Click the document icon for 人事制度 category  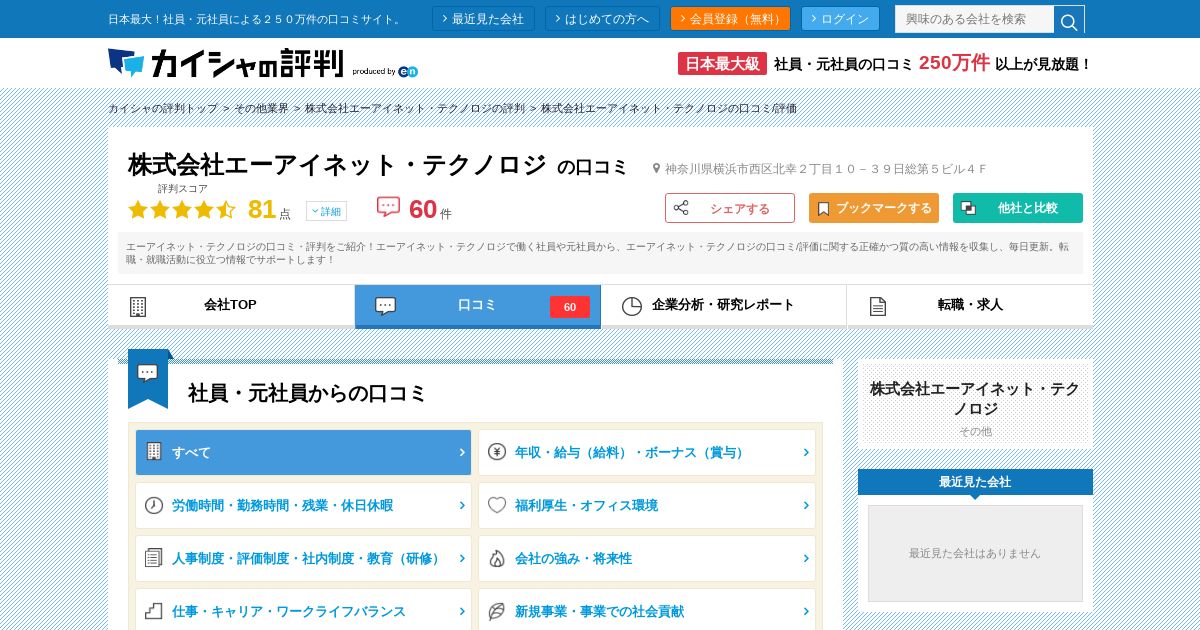point(154,558)
